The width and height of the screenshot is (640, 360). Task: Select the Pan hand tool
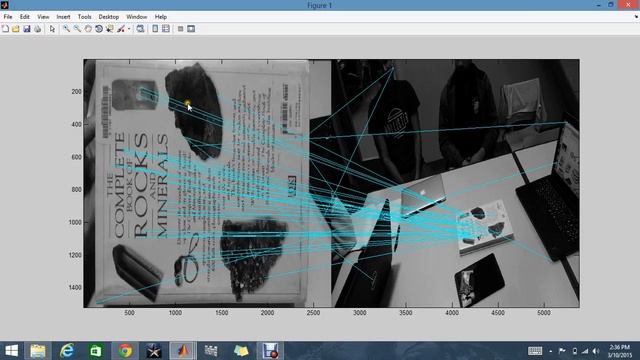coord(88,29)
